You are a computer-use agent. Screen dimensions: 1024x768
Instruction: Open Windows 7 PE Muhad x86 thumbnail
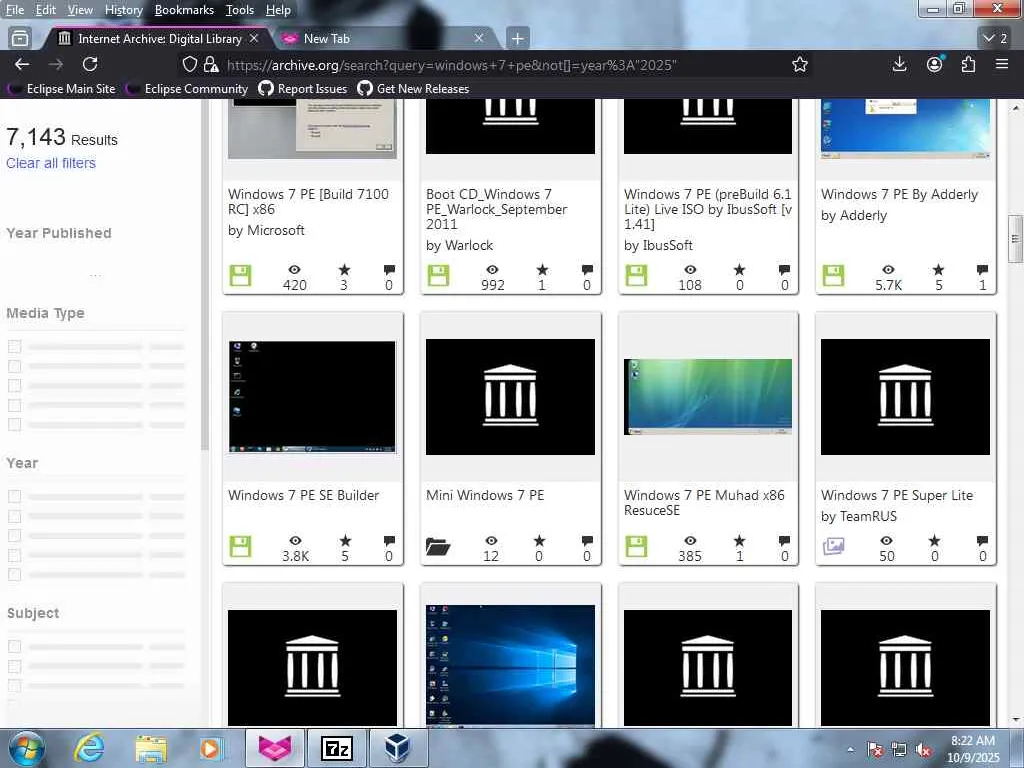point(708,397)
